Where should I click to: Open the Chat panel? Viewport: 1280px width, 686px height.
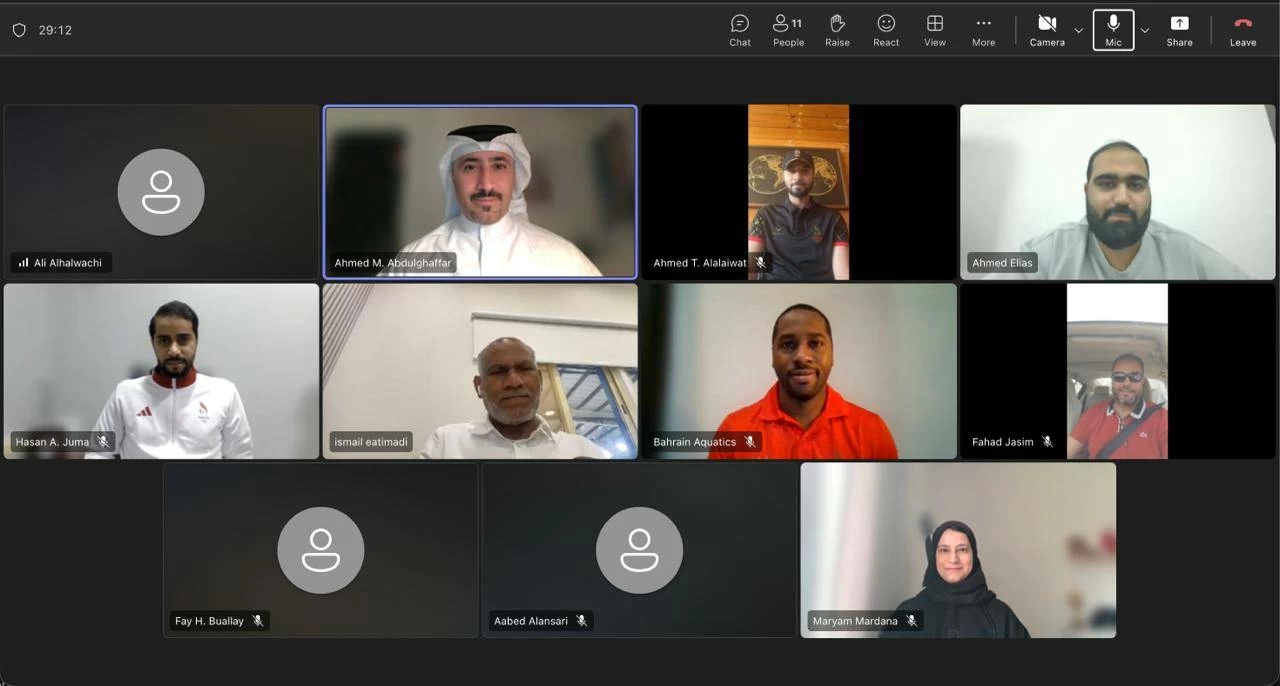point(740,30)
